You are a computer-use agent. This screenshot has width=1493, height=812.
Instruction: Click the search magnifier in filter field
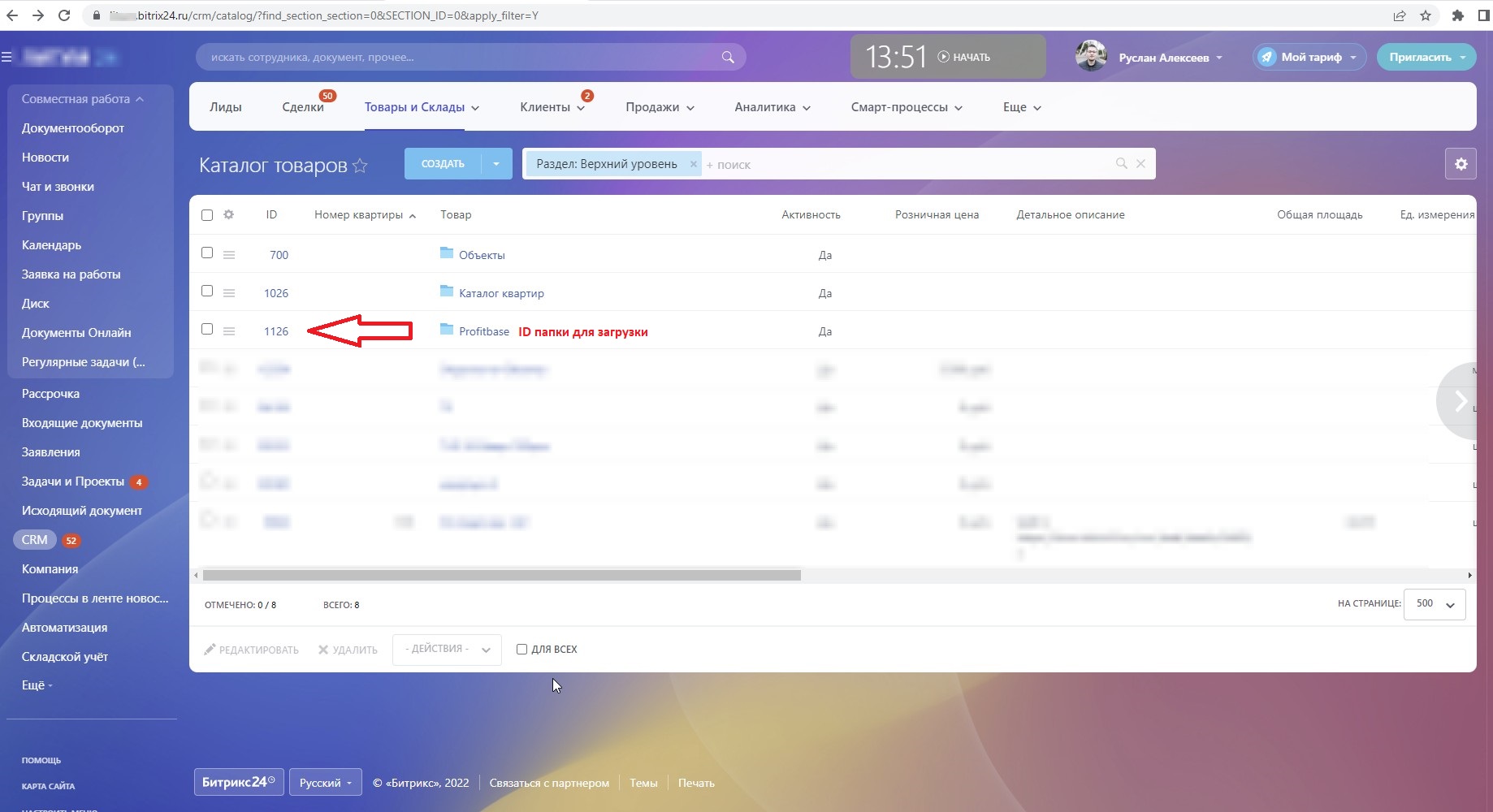pos(1121,164)
